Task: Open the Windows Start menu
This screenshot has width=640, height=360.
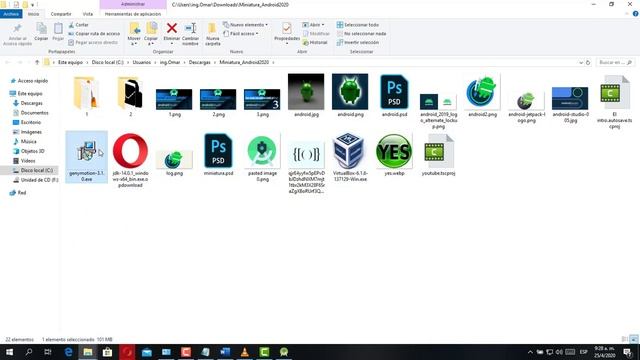Action: (9, 352)
